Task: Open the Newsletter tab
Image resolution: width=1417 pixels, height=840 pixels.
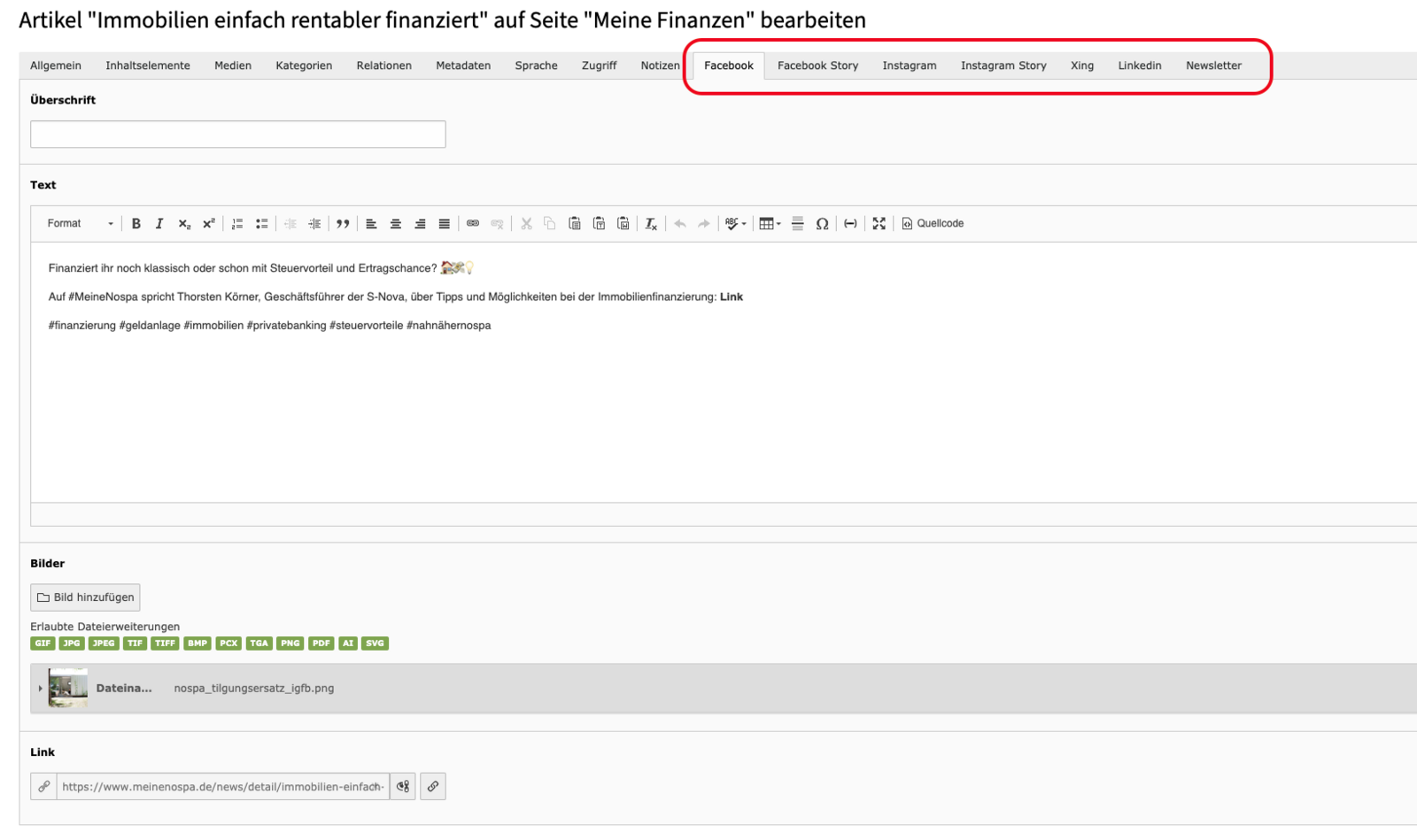Action: 1213,66
